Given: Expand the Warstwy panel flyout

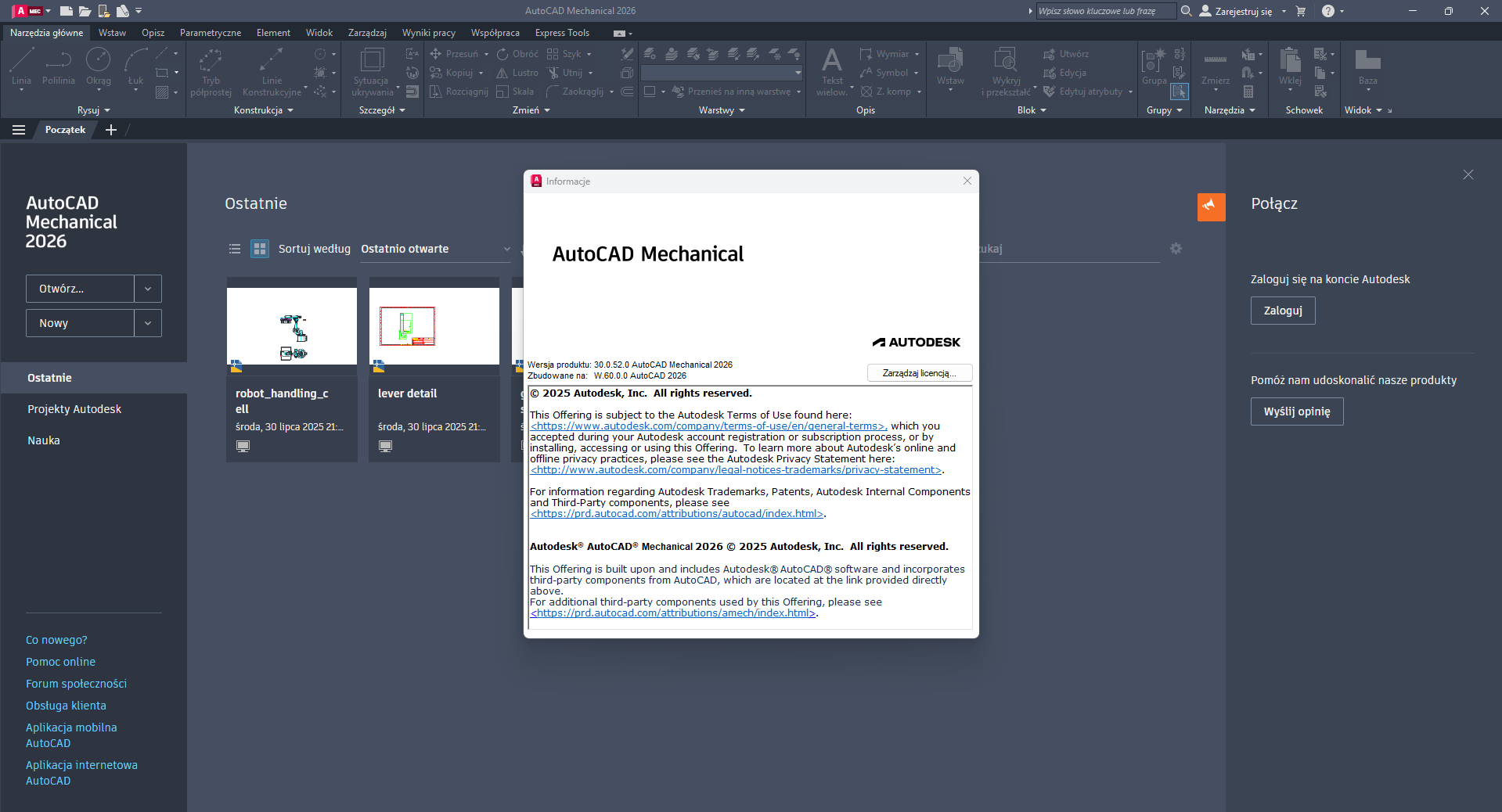Looking at the screenshot, I should pos(722,110).
